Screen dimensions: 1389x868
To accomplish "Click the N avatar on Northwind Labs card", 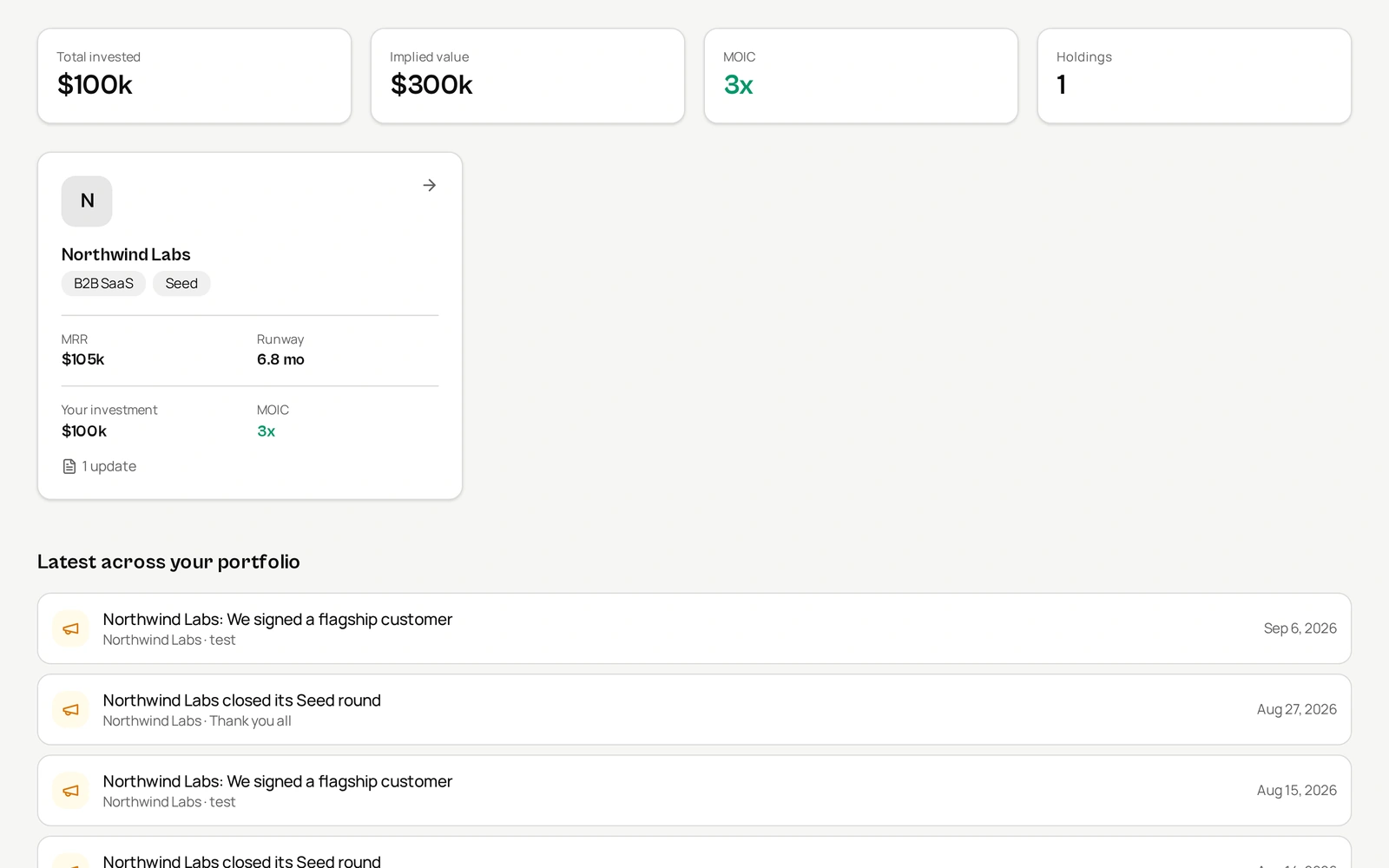I will [87, 201].
